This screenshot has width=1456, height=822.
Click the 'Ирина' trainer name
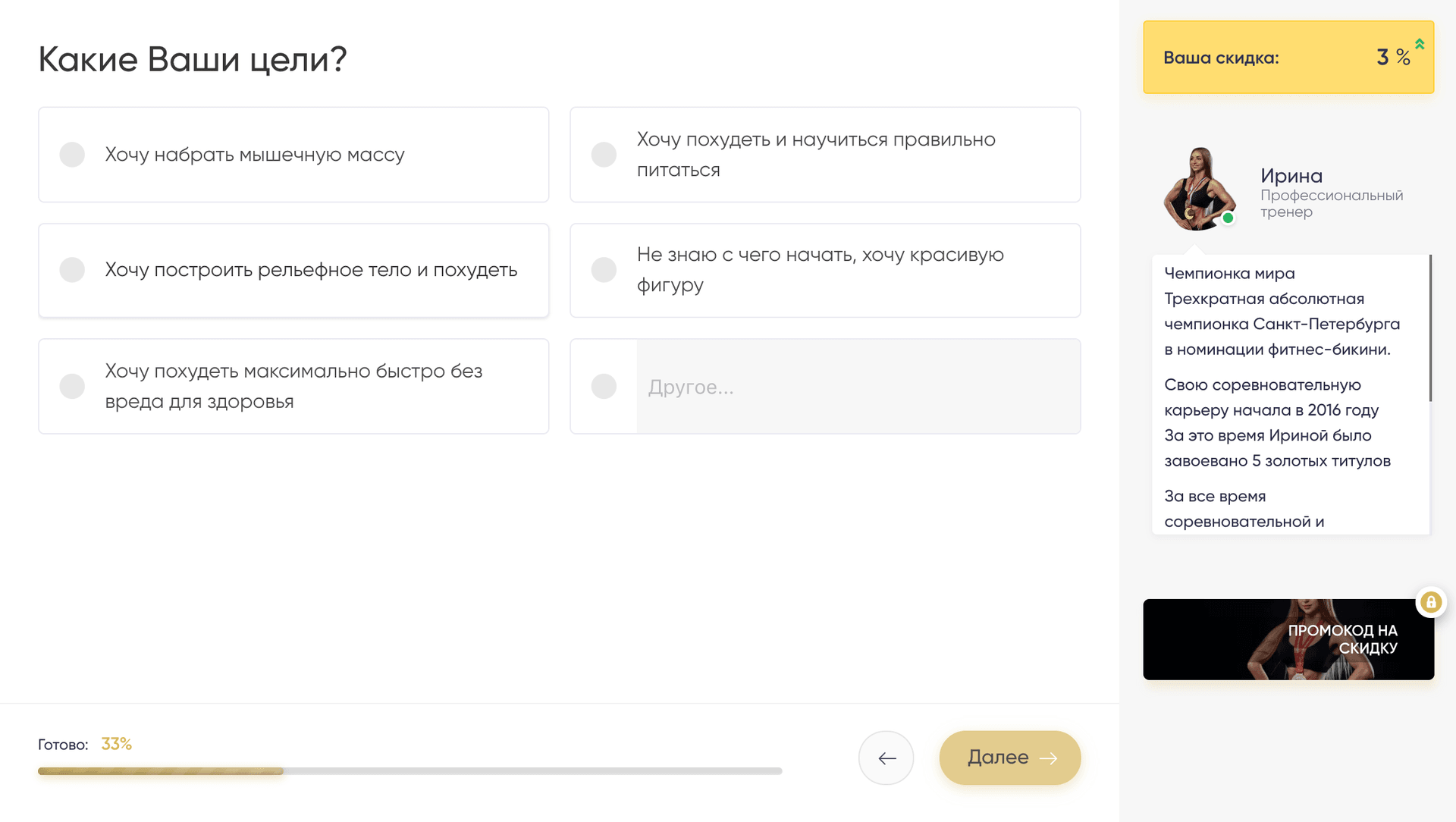point(1291,176)
